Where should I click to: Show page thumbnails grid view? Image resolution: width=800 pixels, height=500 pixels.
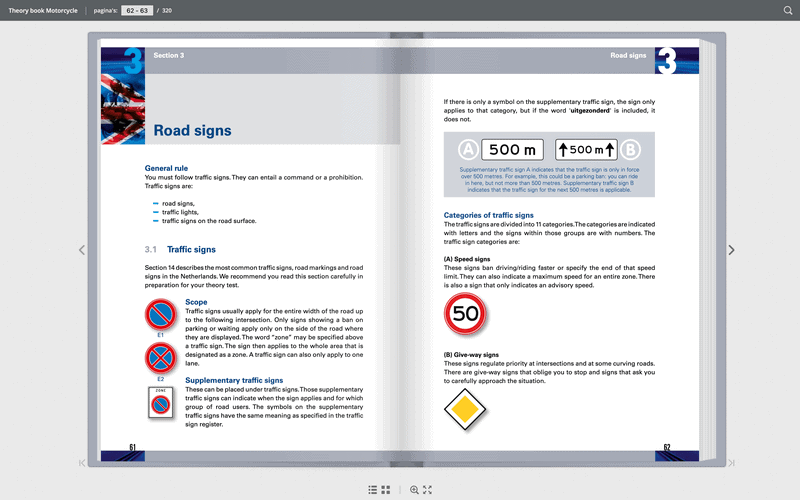click(x=386, y=490)
